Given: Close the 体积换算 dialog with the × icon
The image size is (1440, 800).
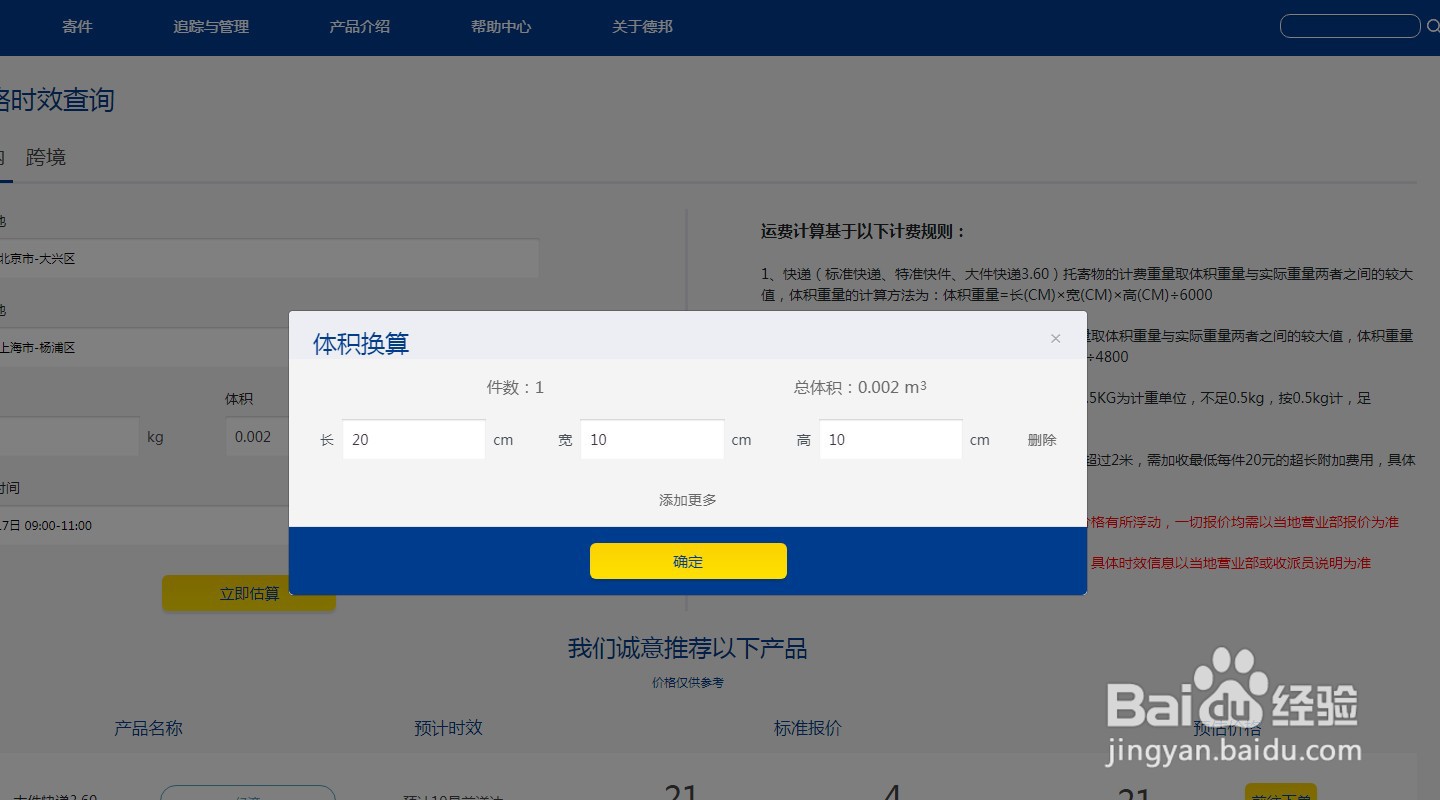Looking at the screenshot, I should point(1055,338).
